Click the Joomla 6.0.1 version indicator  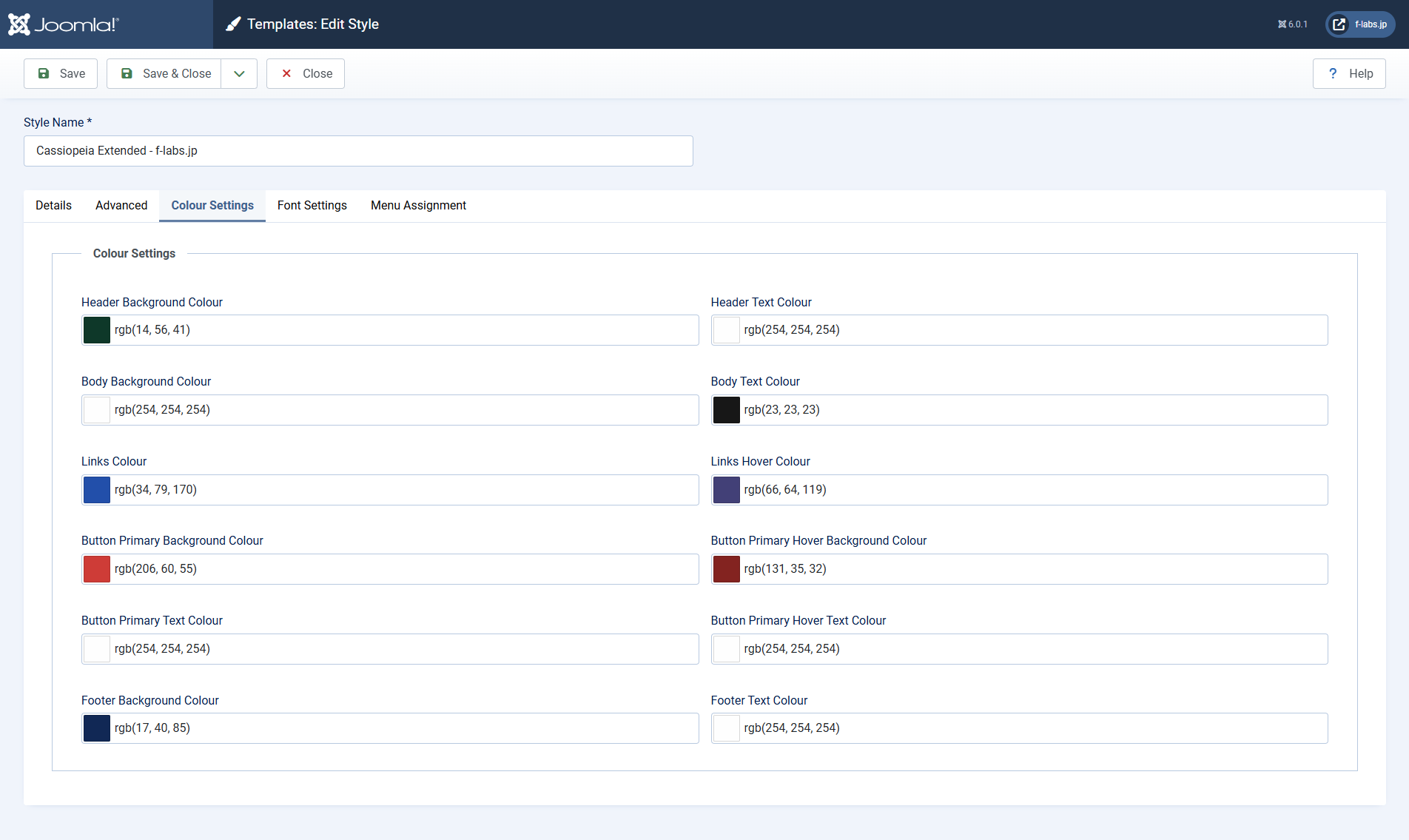point(1293,24)
